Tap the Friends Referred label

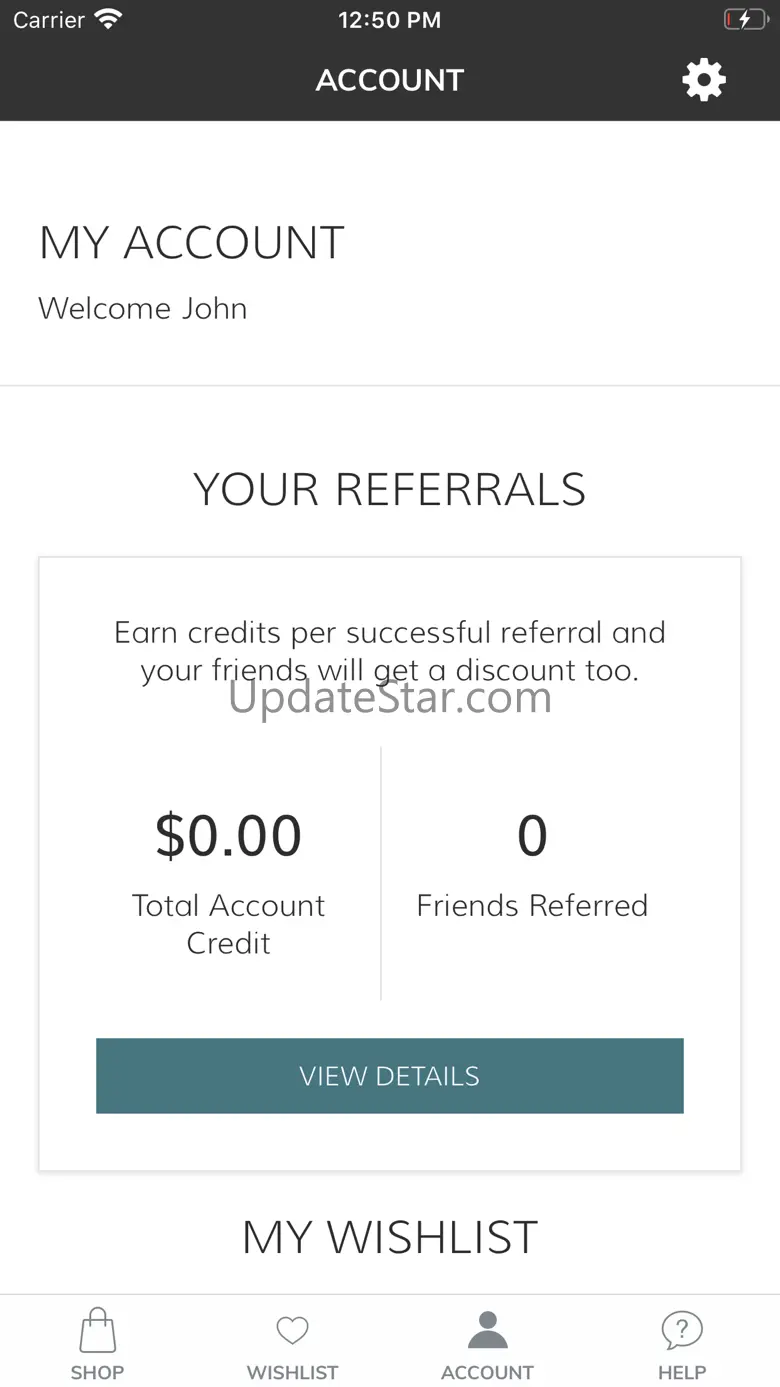click(532, 905)
